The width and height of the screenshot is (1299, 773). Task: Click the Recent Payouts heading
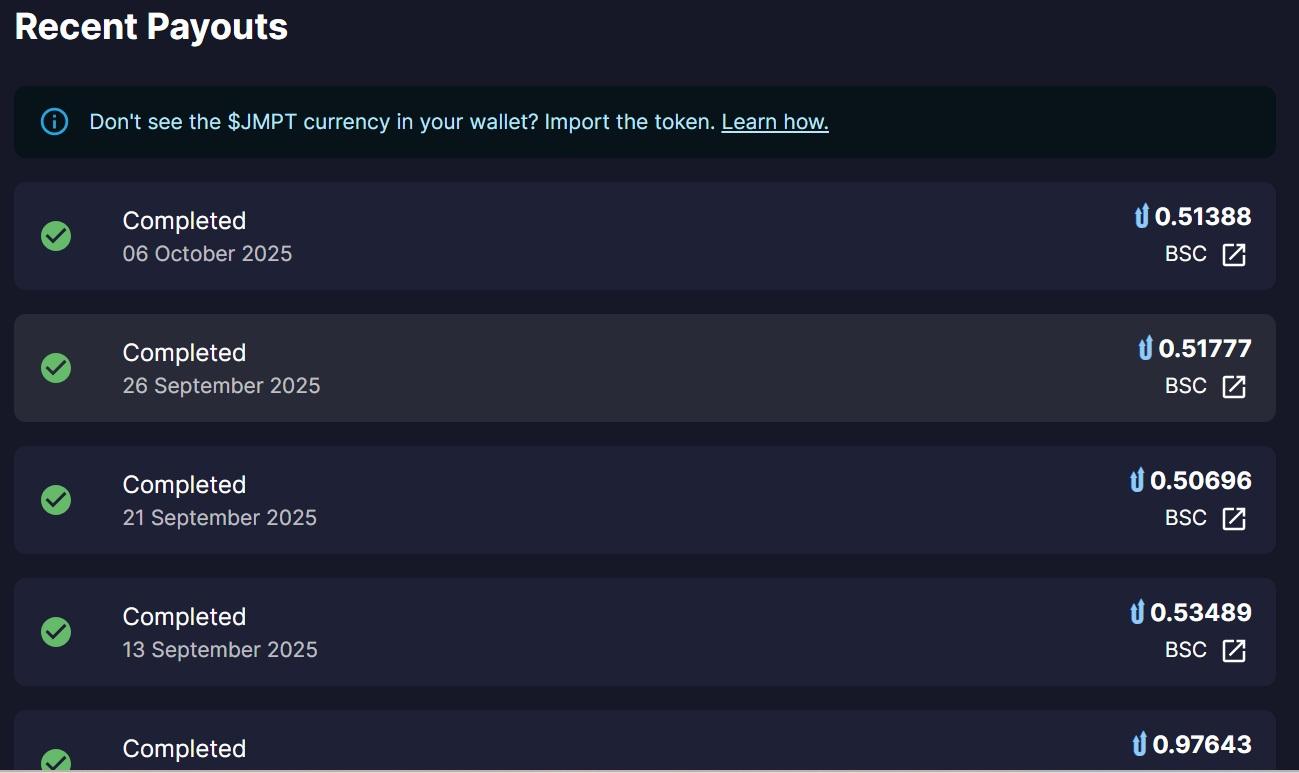point(152,27)
